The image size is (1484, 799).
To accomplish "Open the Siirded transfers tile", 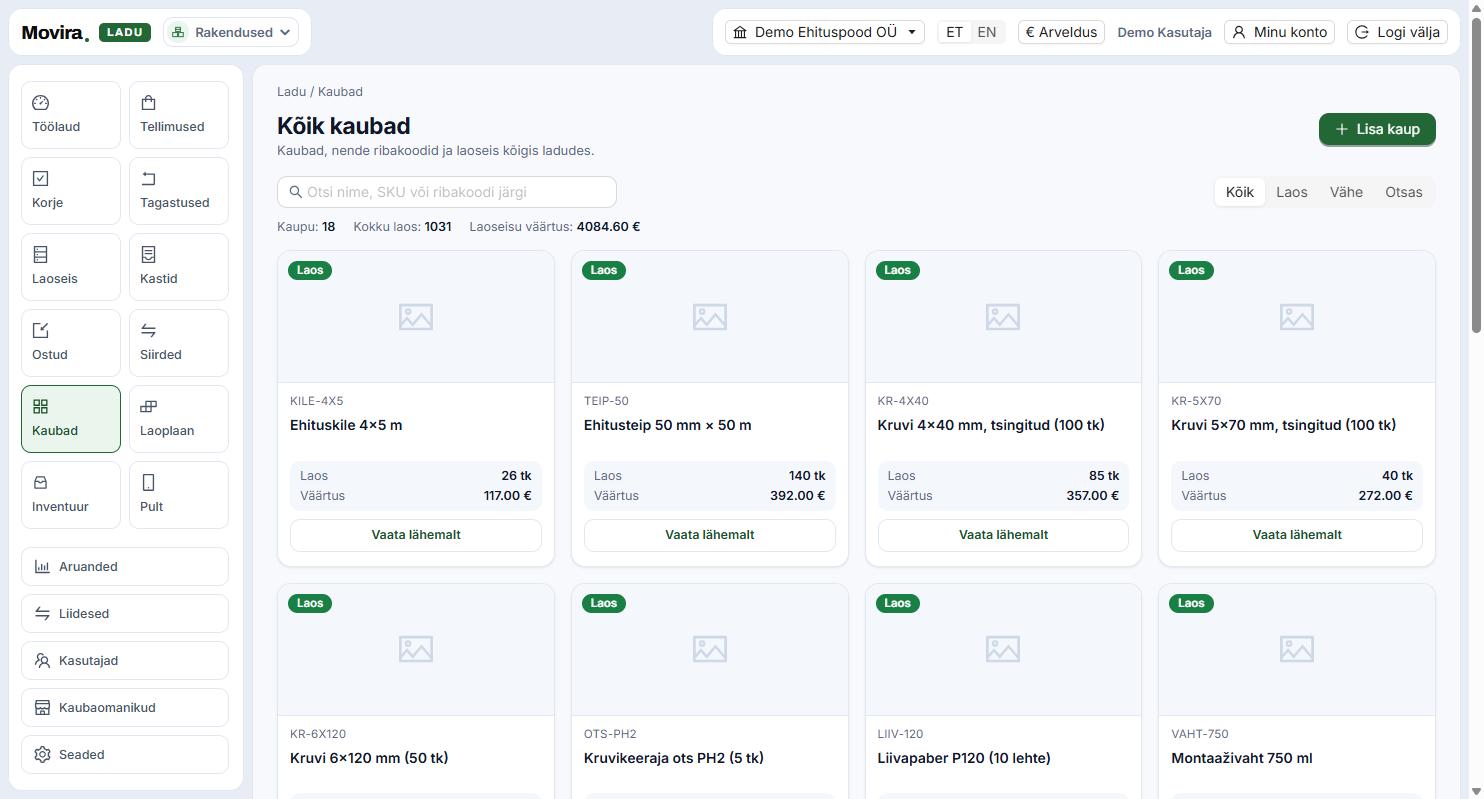I will (x=179, y=343).
